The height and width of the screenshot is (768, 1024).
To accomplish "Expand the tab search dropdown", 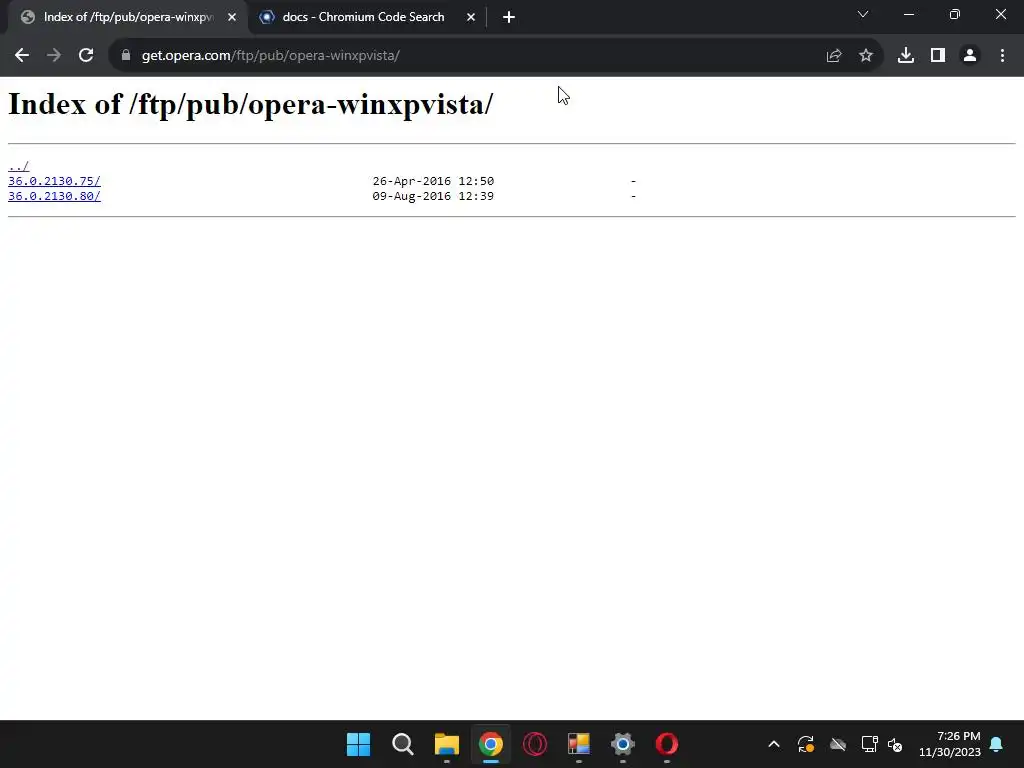I will 863,14.
